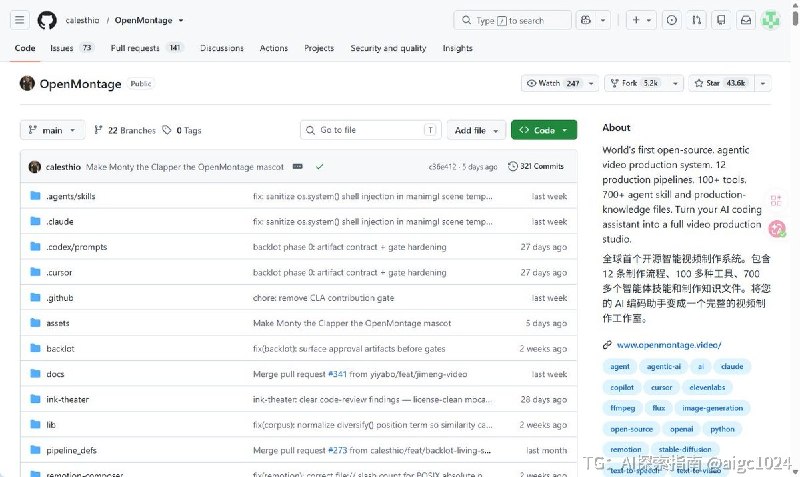
Task: Open the Actions tab
Action: tap(273, 48)
